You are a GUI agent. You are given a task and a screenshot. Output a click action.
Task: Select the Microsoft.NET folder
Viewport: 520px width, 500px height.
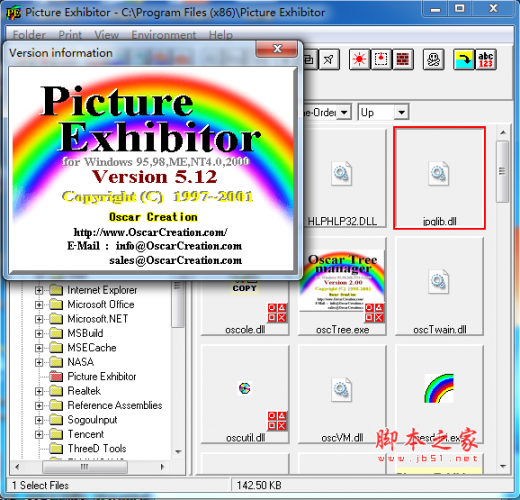point(98,319)
